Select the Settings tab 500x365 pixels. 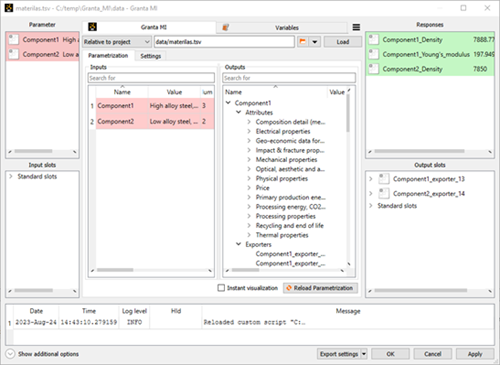pyautogui.click(x=151, y=56)
